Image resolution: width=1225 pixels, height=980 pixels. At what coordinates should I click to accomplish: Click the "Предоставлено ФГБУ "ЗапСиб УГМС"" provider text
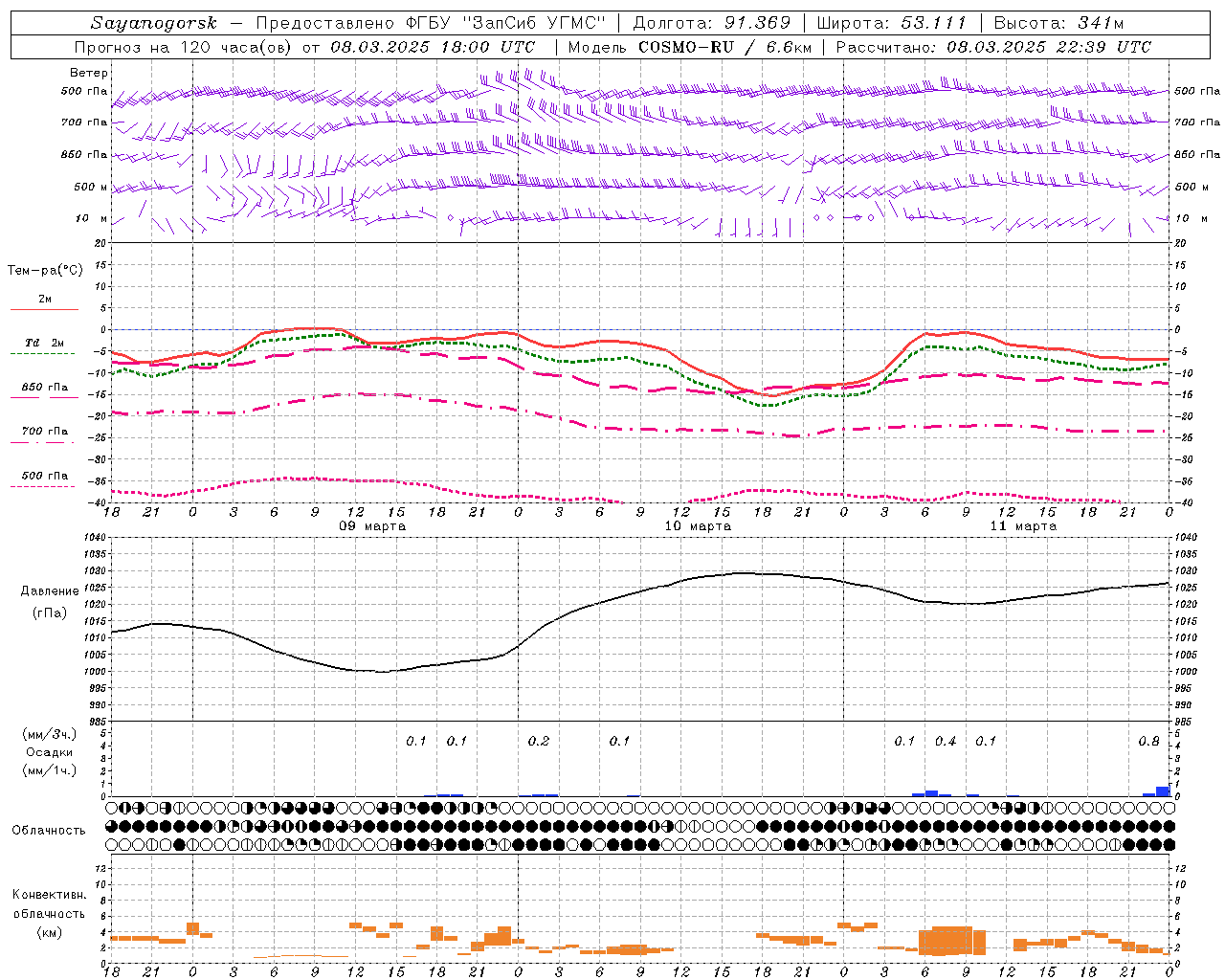coord(432,23)
